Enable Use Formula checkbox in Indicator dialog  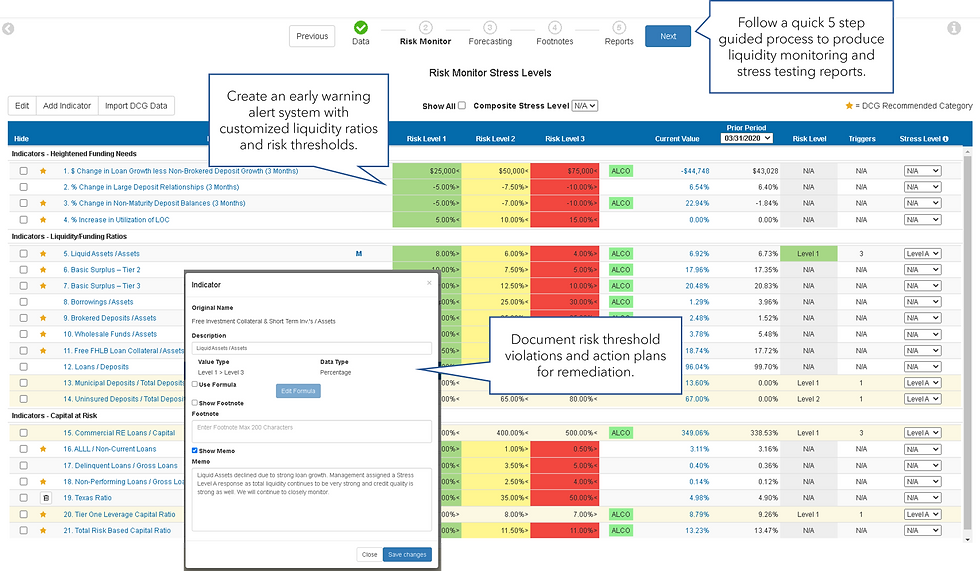pos(194,384)
